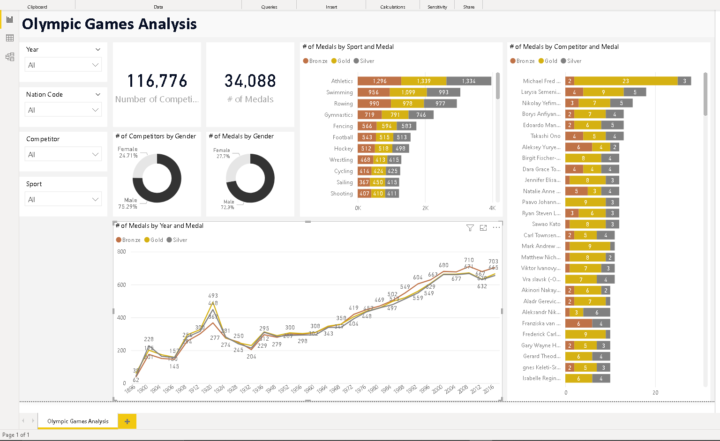This screenshot has width=720, height=441.
Task: Select the Rowing silver bar 977
Action: 440,104
